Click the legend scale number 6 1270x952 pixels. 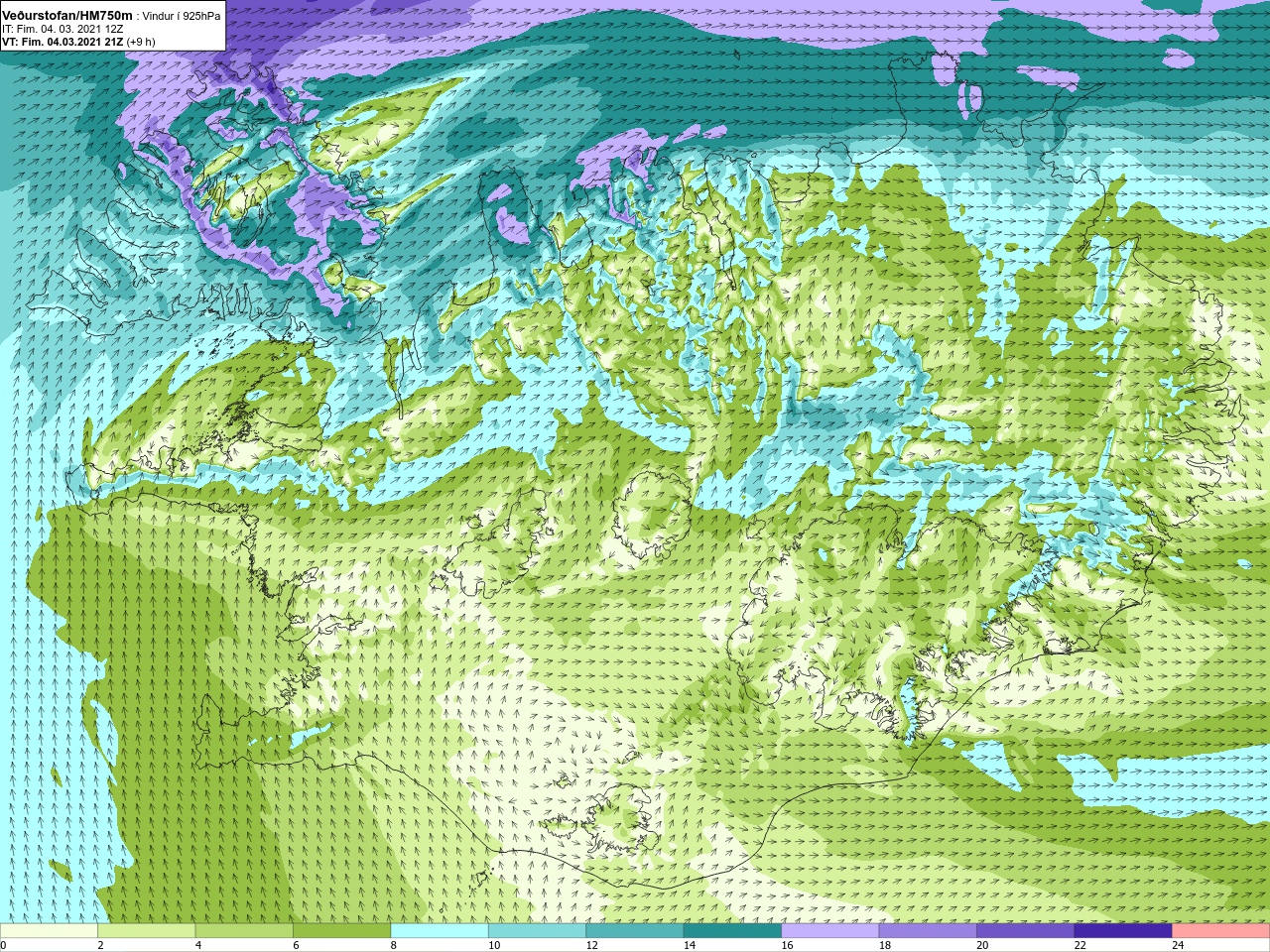pos(296,946)
